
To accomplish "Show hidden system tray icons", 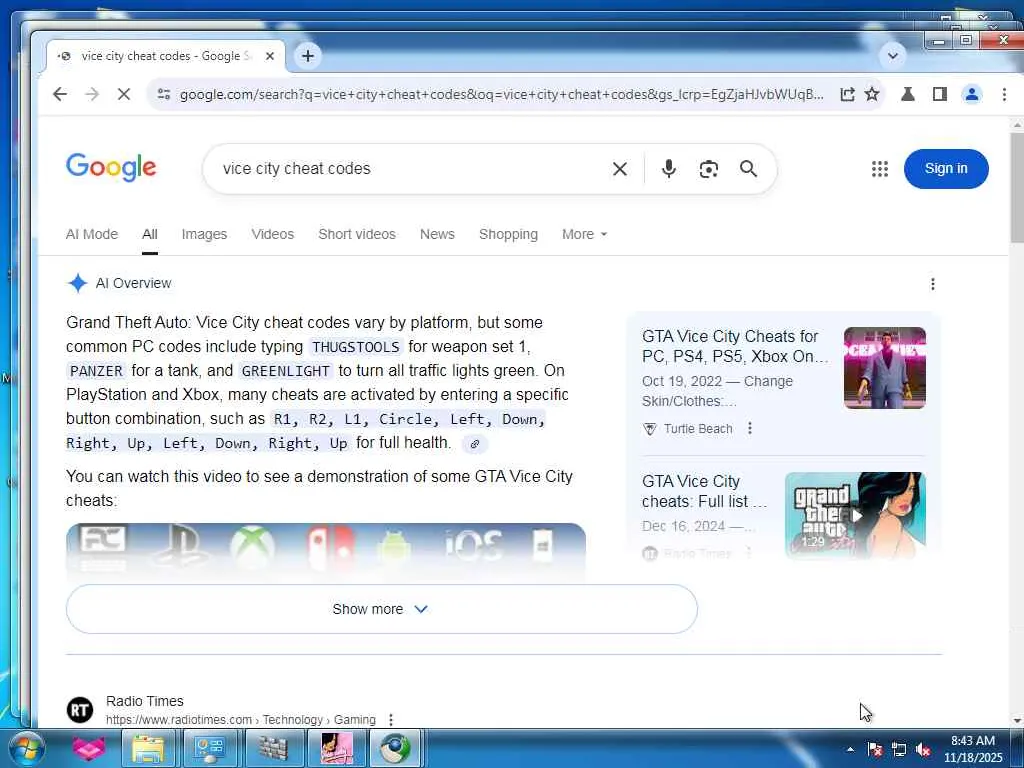I will 850,749.
